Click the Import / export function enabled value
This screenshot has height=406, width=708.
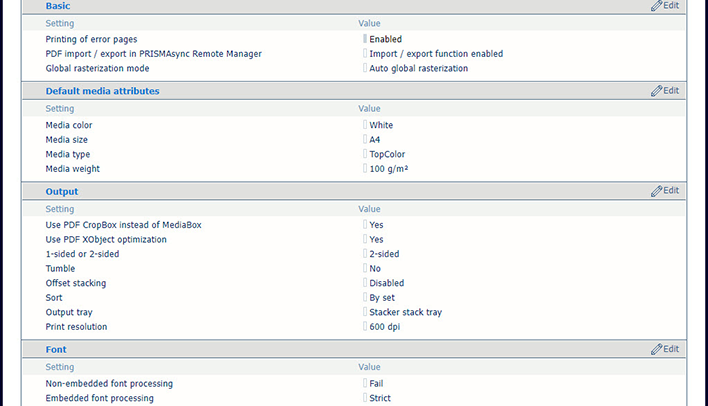click(x=436, y=54)
